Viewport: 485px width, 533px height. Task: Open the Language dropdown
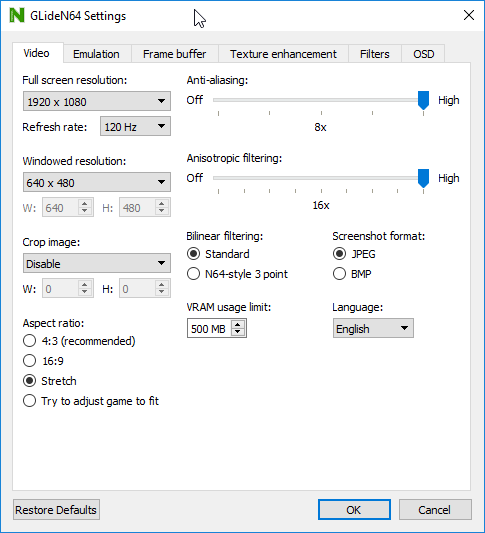tap(373, 328)
